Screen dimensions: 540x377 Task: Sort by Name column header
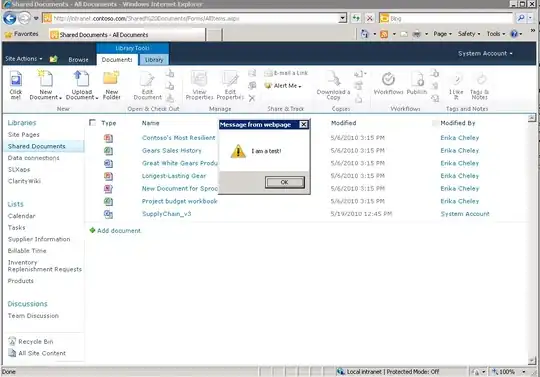150,123
